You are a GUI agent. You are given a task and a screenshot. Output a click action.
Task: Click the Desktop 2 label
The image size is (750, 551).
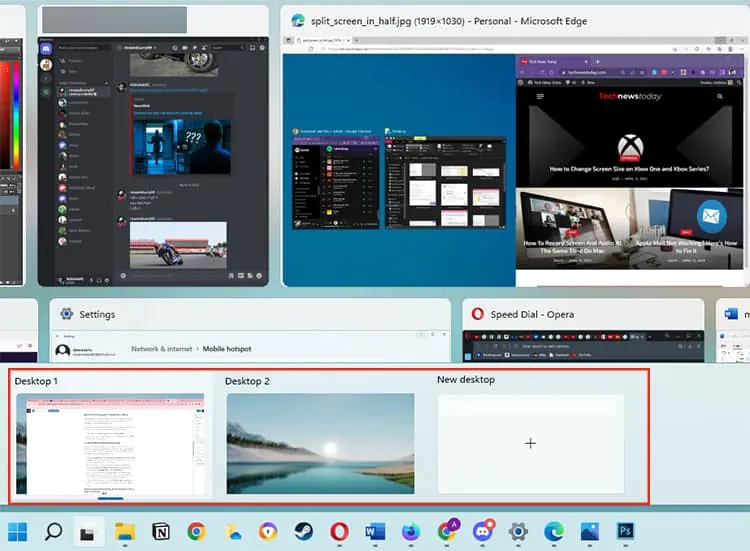(x=247, y=381)
